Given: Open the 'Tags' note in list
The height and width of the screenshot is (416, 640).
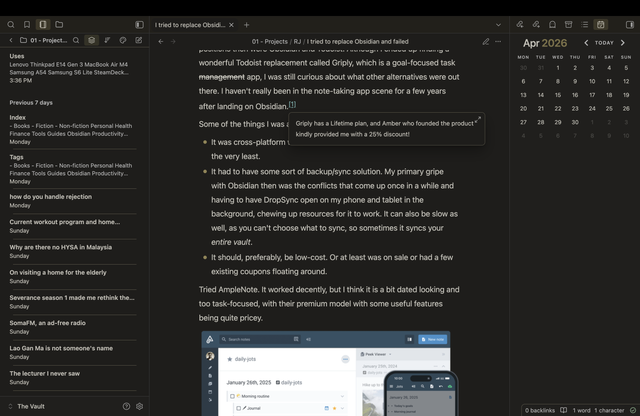Looking at the screenshot, I should (73, 169).
